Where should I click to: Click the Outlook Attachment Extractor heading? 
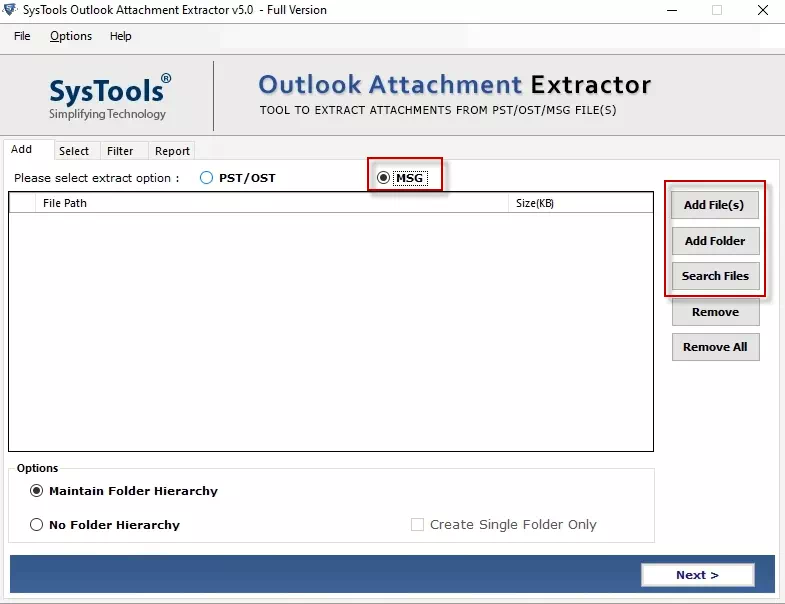pos(455,84)
